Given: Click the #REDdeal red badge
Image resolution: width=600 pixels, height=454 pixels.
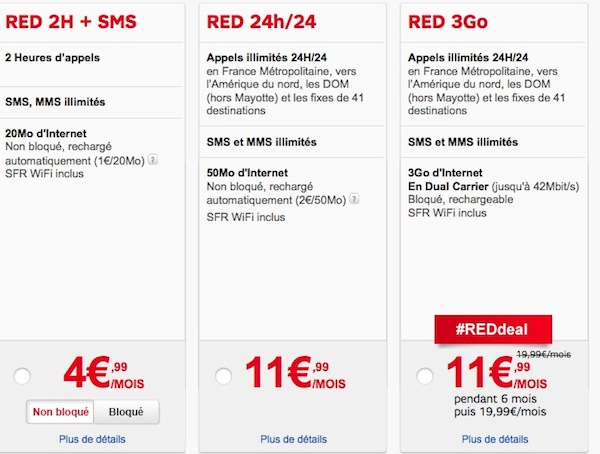Looking at the screenshot, I should (493, 329).
